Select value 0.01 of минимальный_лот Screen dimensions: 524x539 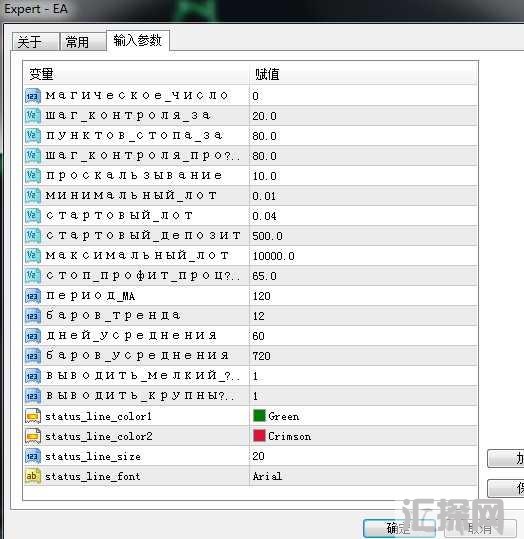pos(264,196)
